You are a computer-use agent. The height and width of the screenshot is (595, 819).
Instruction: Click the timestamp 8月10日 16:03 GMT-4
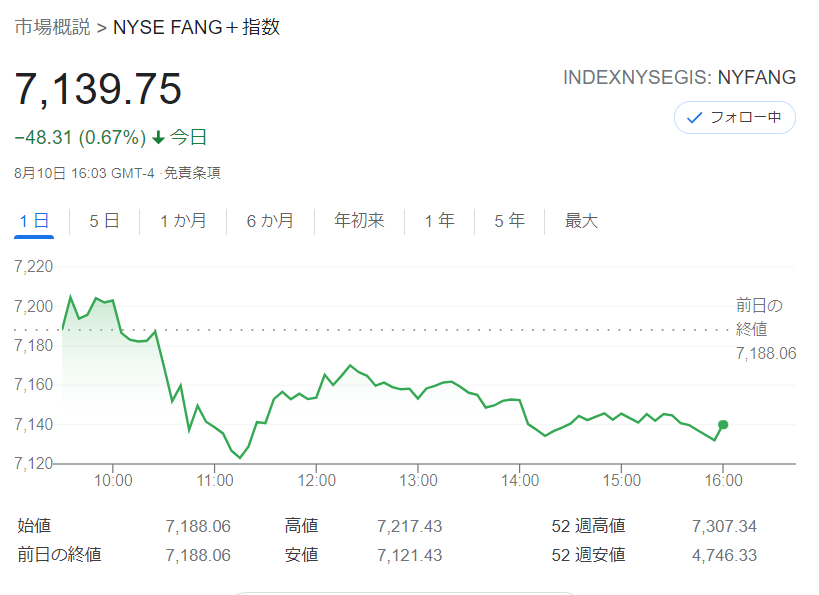click(84, 173)
